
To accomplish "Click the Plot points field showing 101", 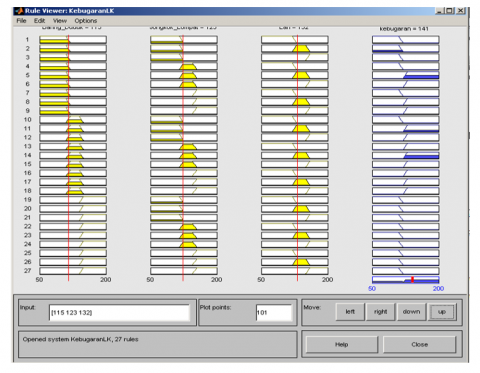I will (274, 312).
